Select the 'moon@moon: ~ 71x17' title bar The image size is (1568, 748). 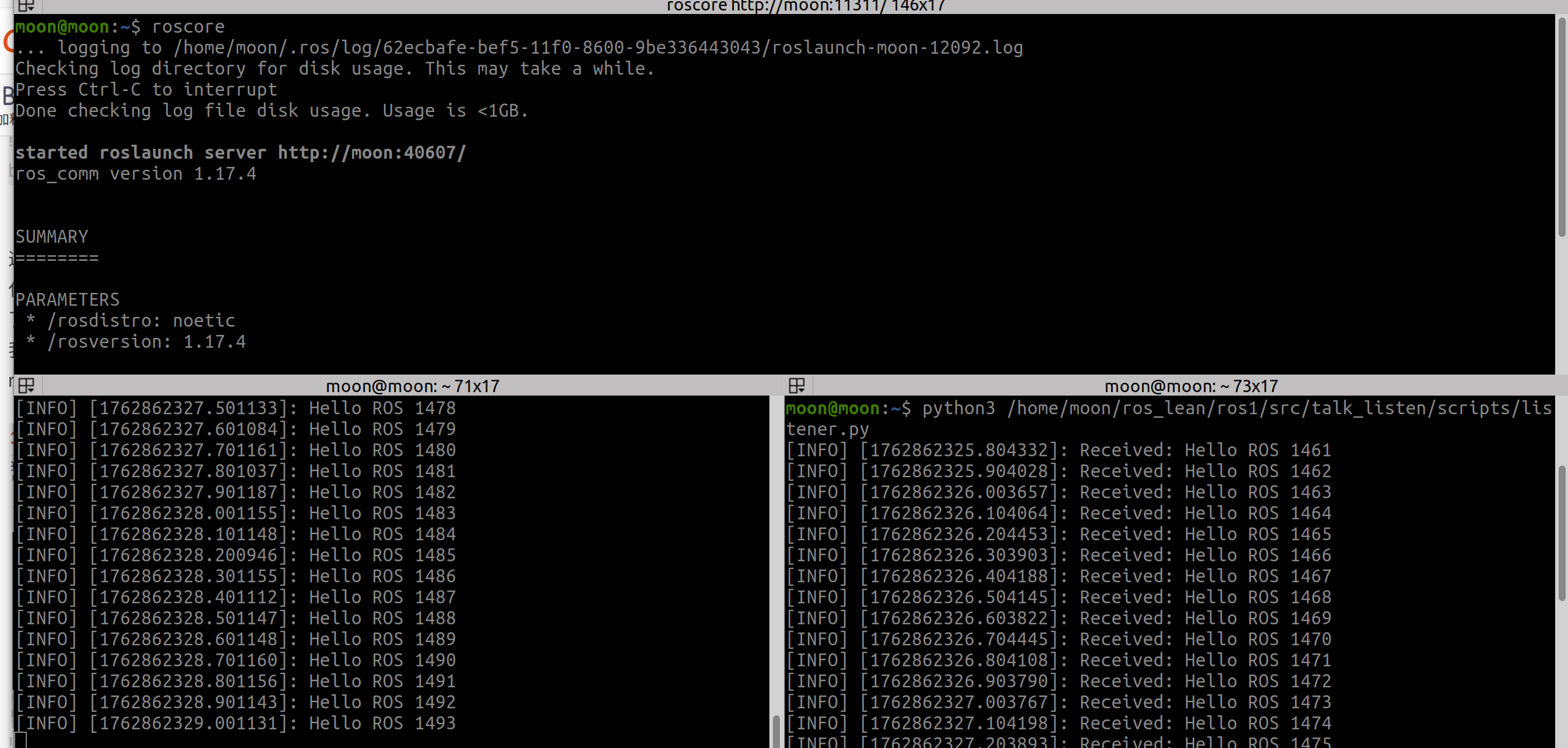[412, 386]
